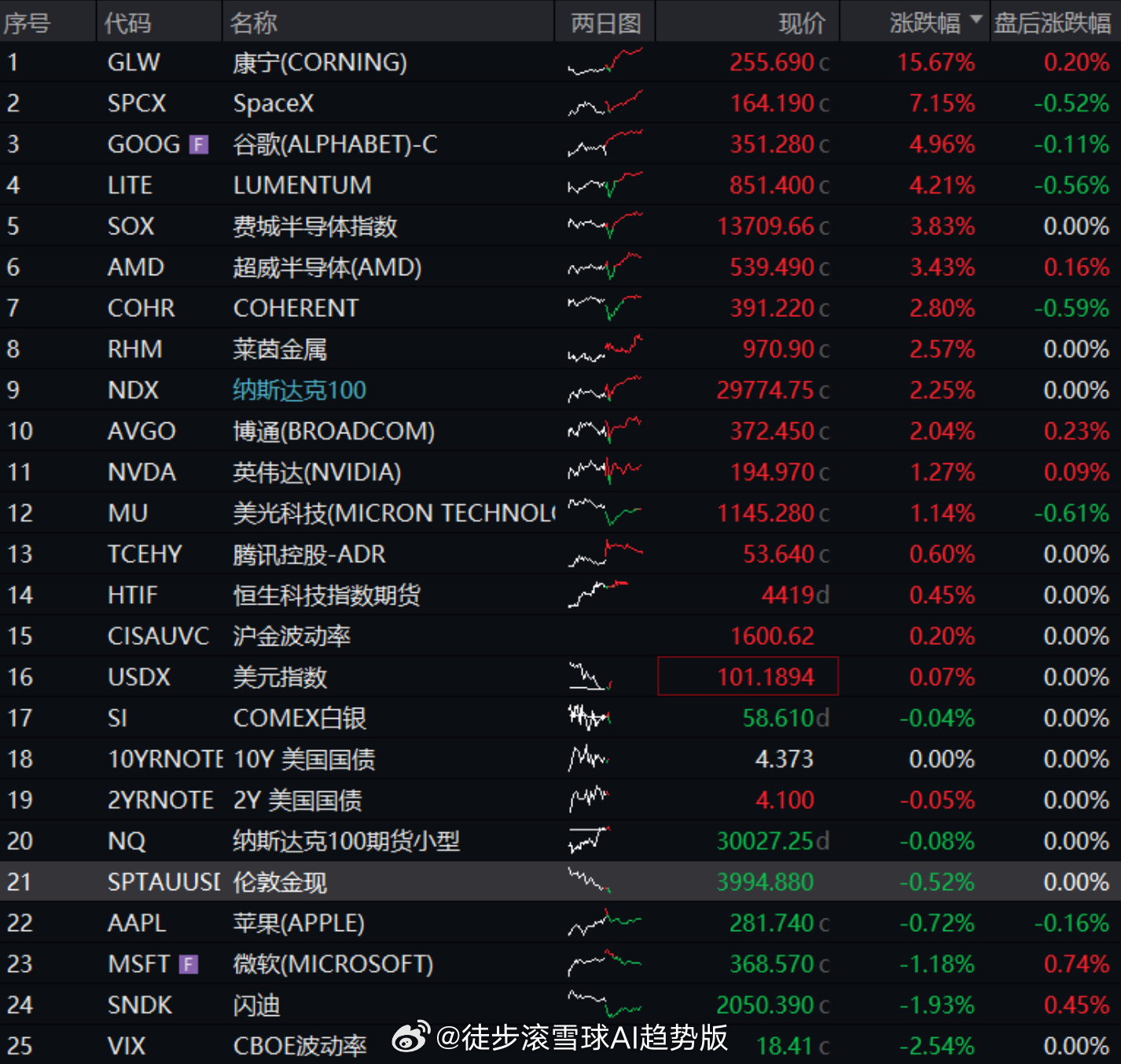Open the 2Y 美国国债 mini chart

click(x=588, y=799)
